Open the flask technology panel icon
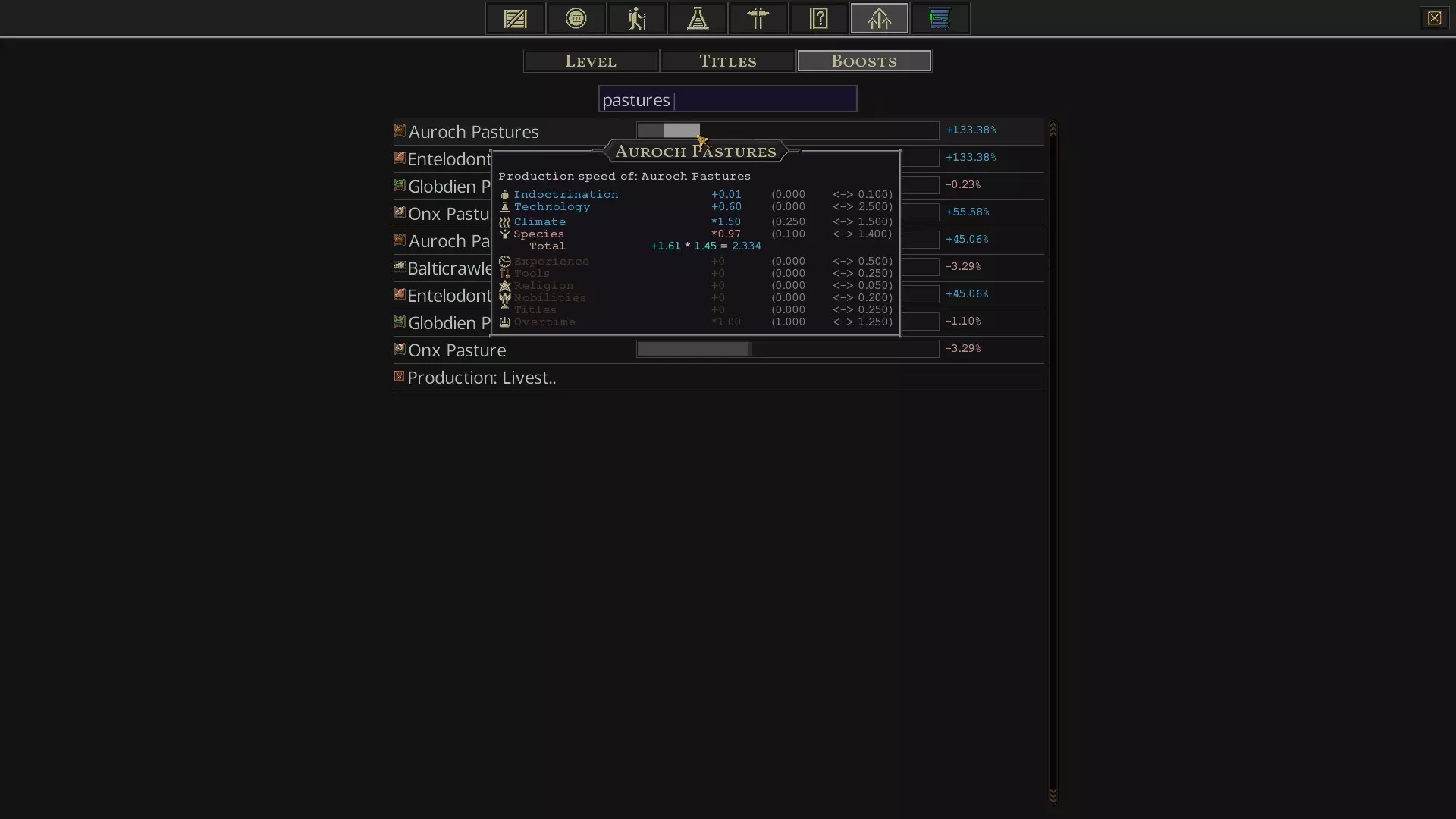 coord(698,18)
